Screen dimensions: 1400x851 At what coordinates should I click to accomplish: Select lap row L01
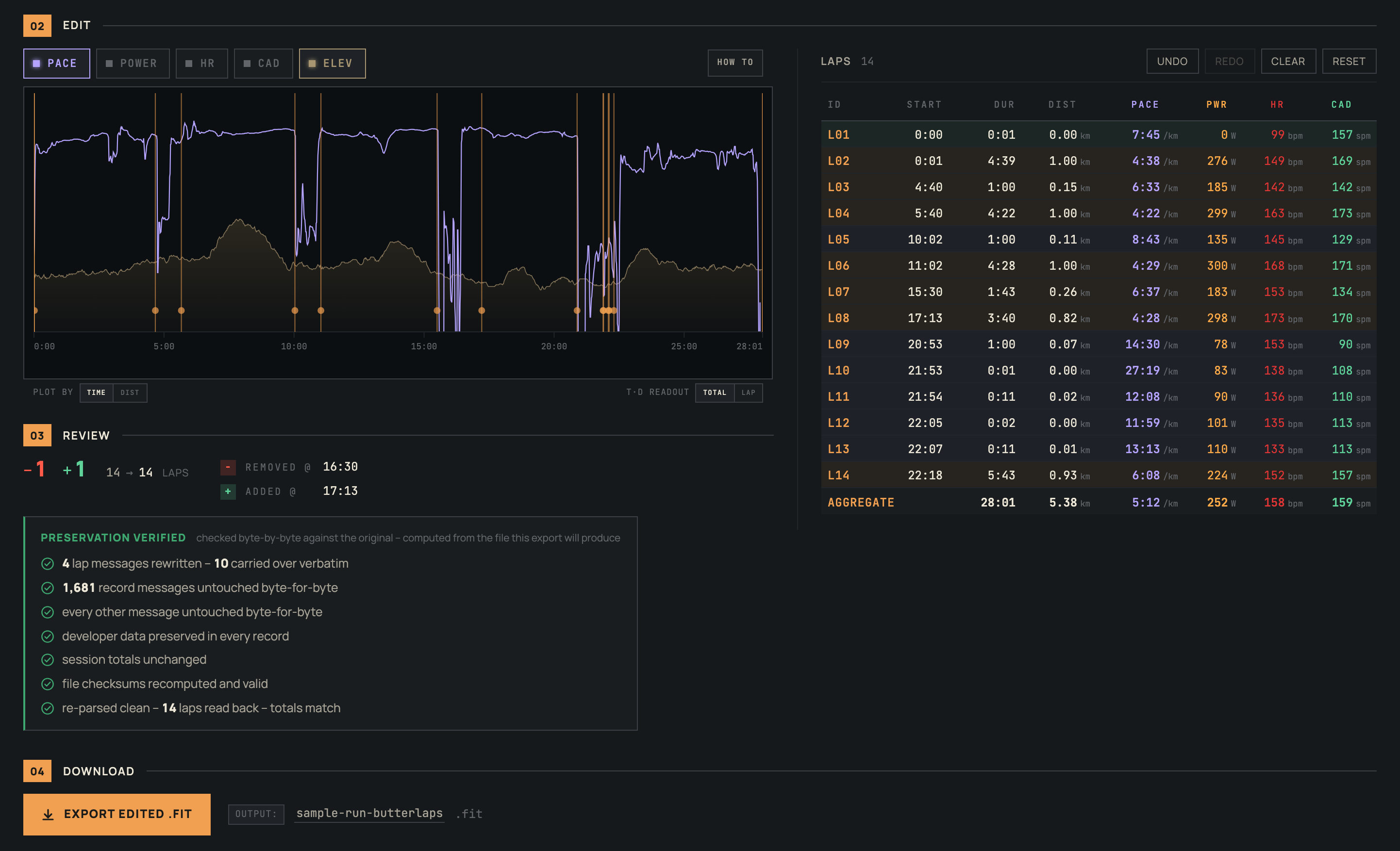1098,134
